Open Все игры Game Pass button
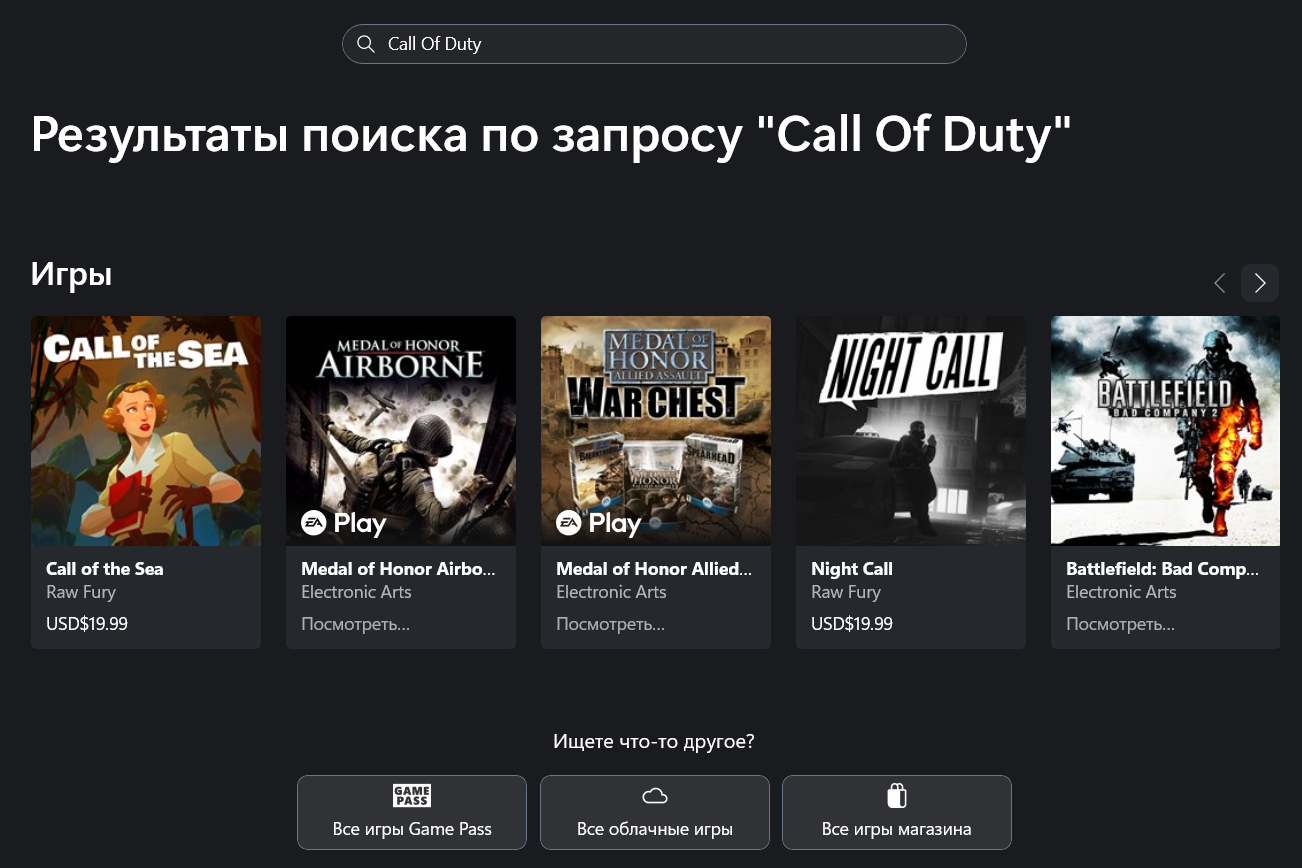This screenshot has width=1302, height=868. click(x=412, y=812)
